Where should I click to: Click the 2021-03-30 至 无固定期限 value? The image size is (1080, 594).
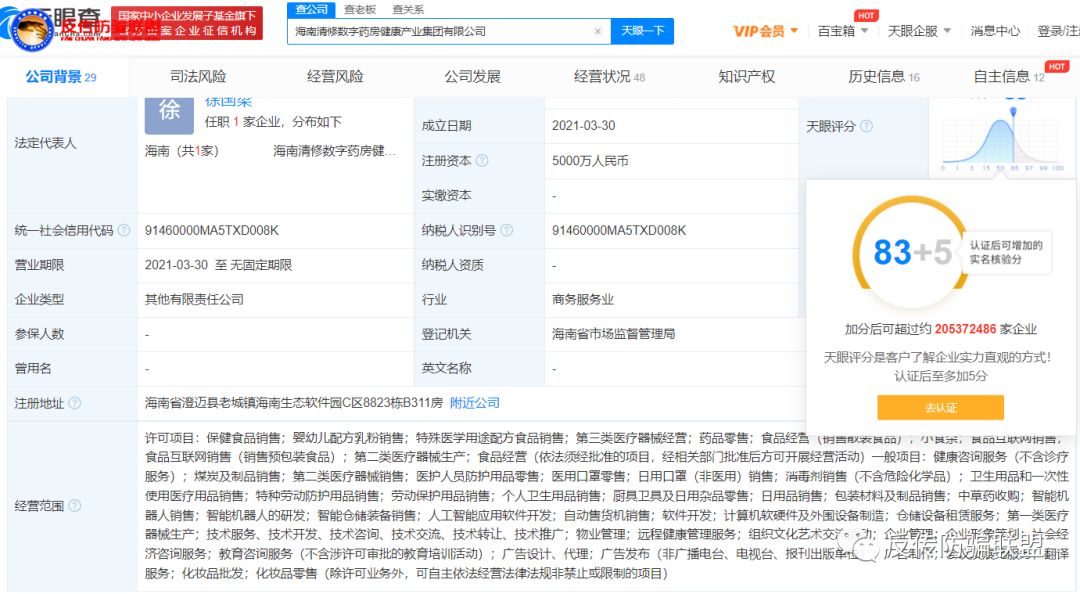click(x=218, y=265)
